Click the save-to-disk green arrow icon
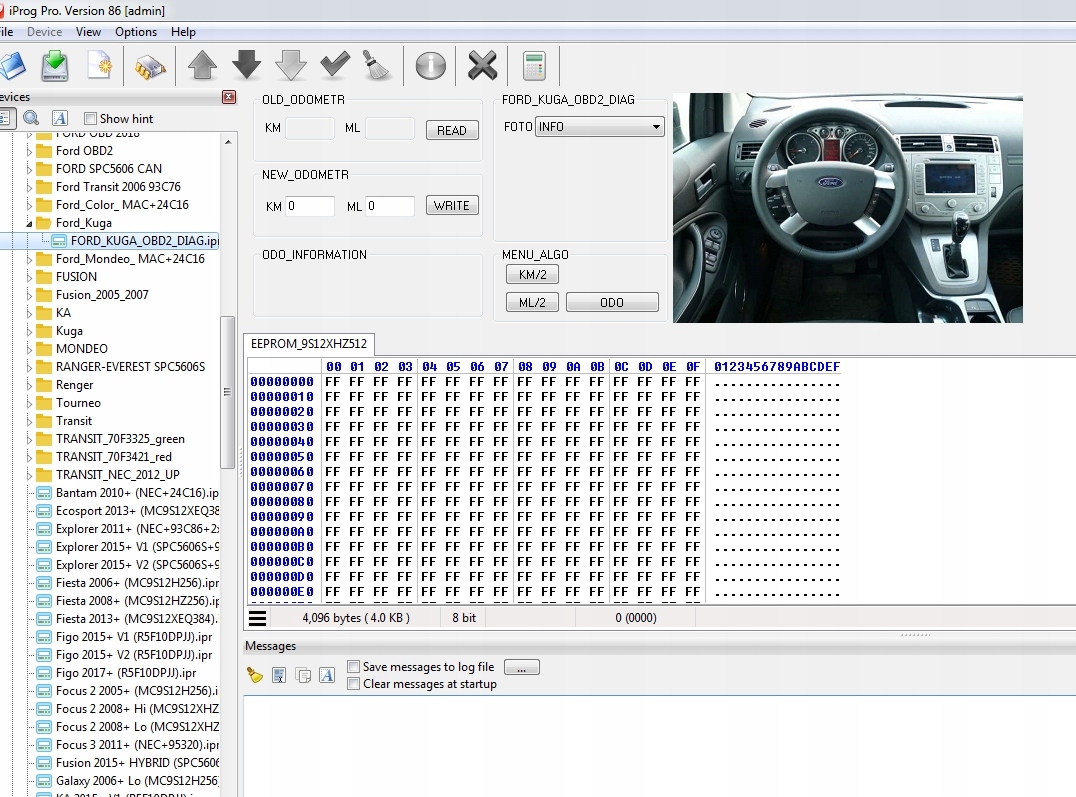1076x797 pixels. coord(54,66)
